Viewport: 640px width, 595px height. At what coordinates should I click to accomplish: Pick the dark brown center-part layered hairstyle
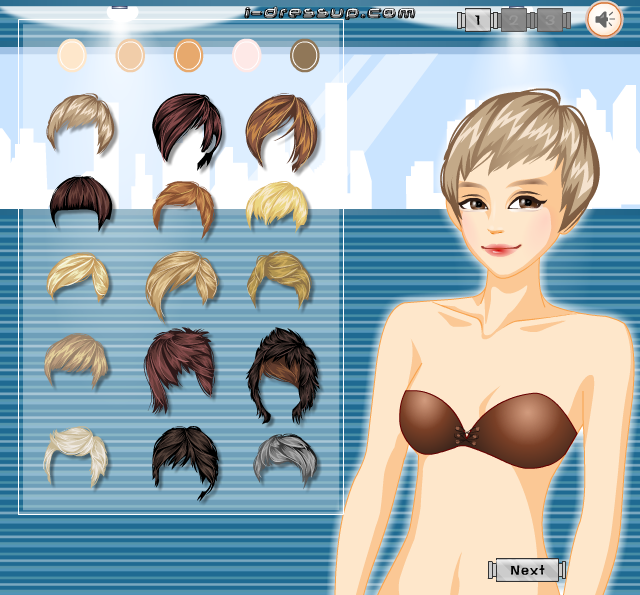coord(185,462)
